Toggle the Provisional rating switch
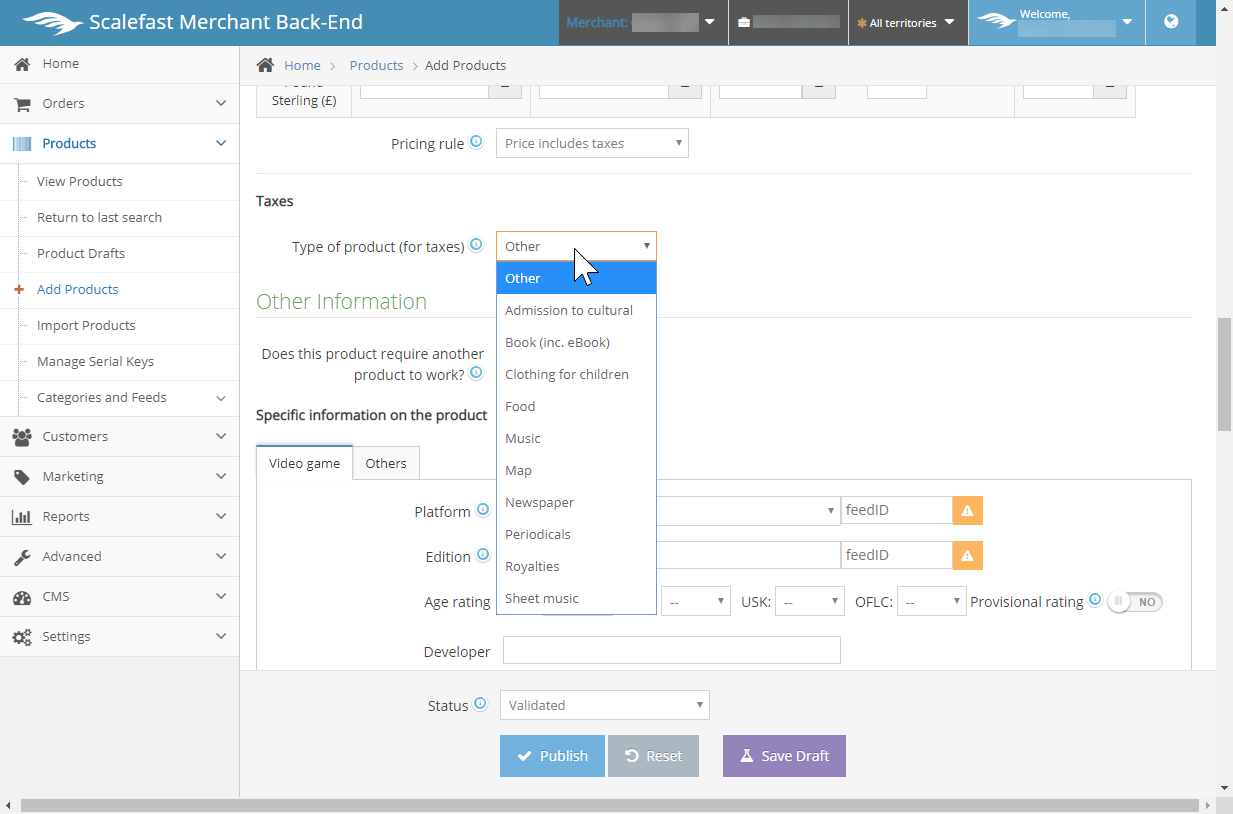The width and height of the screenshot is (1233, 814). click(1135, 602)
